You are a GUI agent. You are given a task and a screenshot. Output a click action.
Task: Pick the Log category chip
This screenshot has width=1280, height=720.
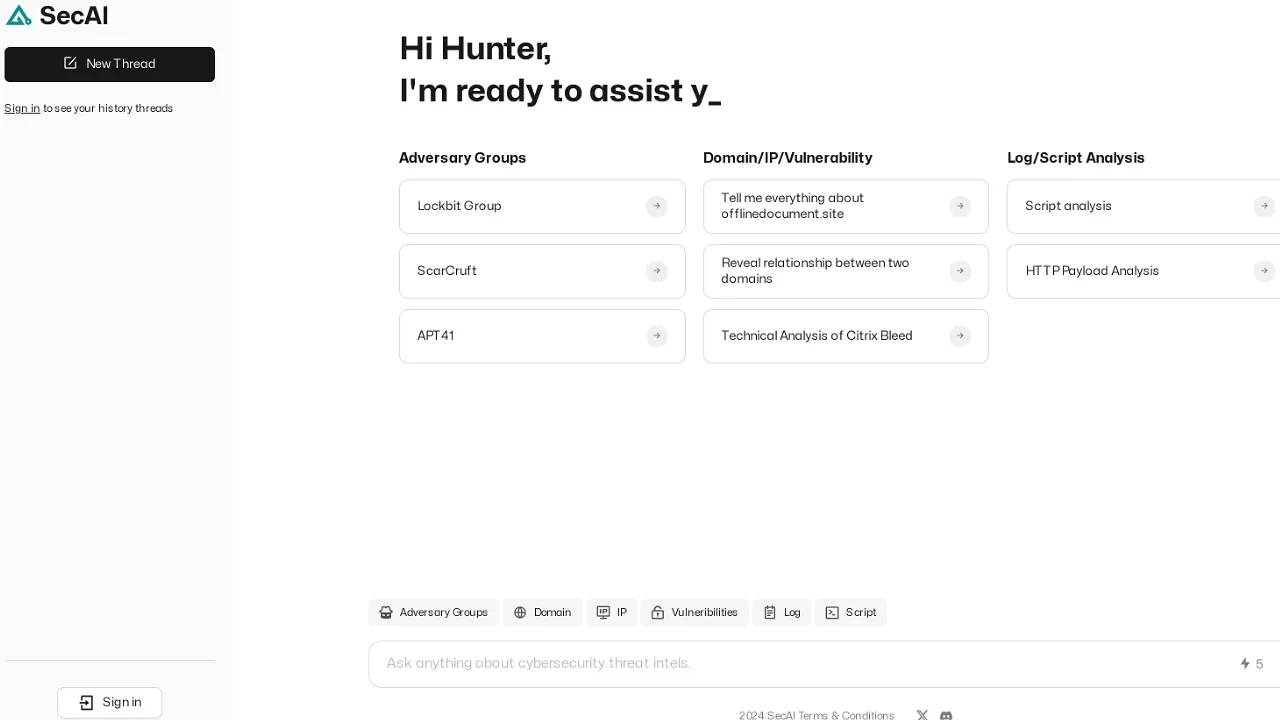782,612
